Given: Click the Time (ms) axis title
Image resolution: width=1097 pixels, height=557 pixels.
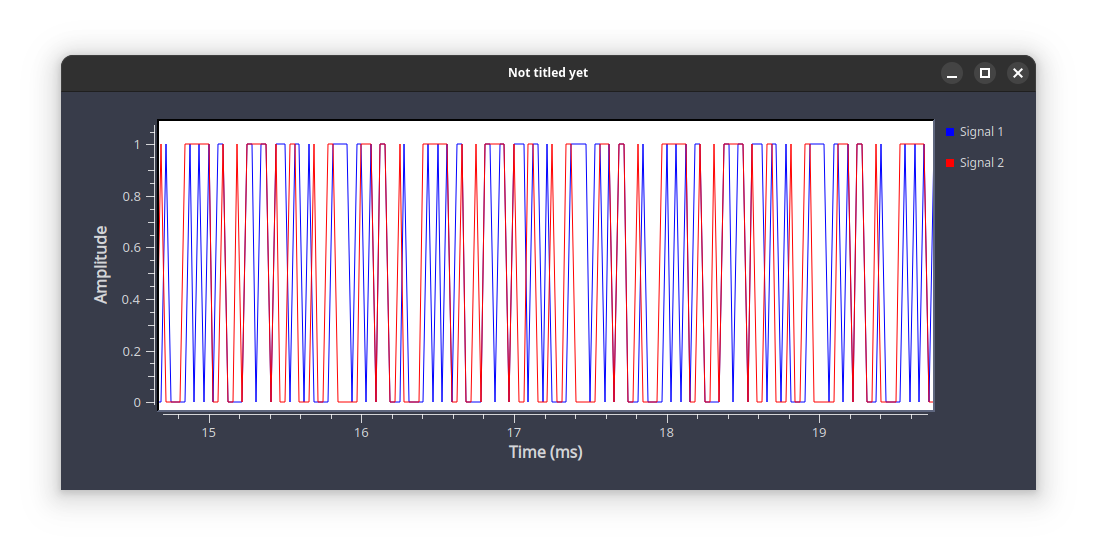Looking at the screenshot, I should point(546,452).
